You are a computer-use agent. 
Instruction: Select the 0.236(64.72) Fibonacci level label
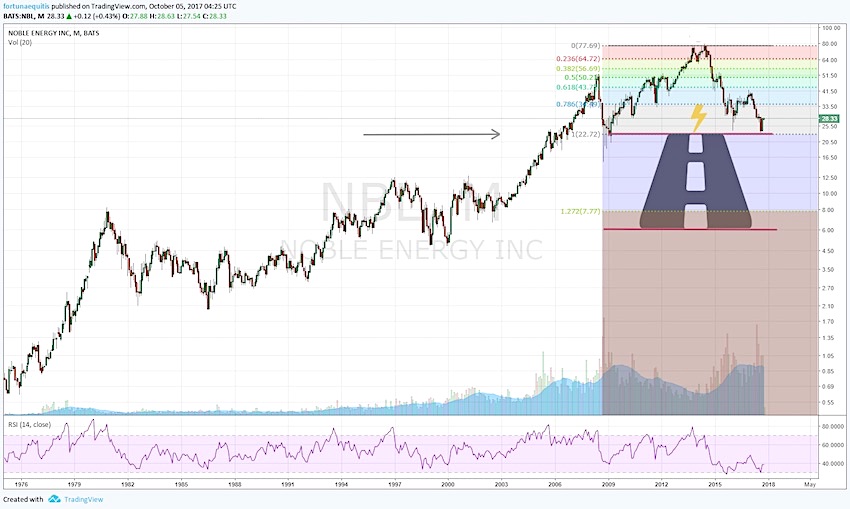tap(578, 59)
